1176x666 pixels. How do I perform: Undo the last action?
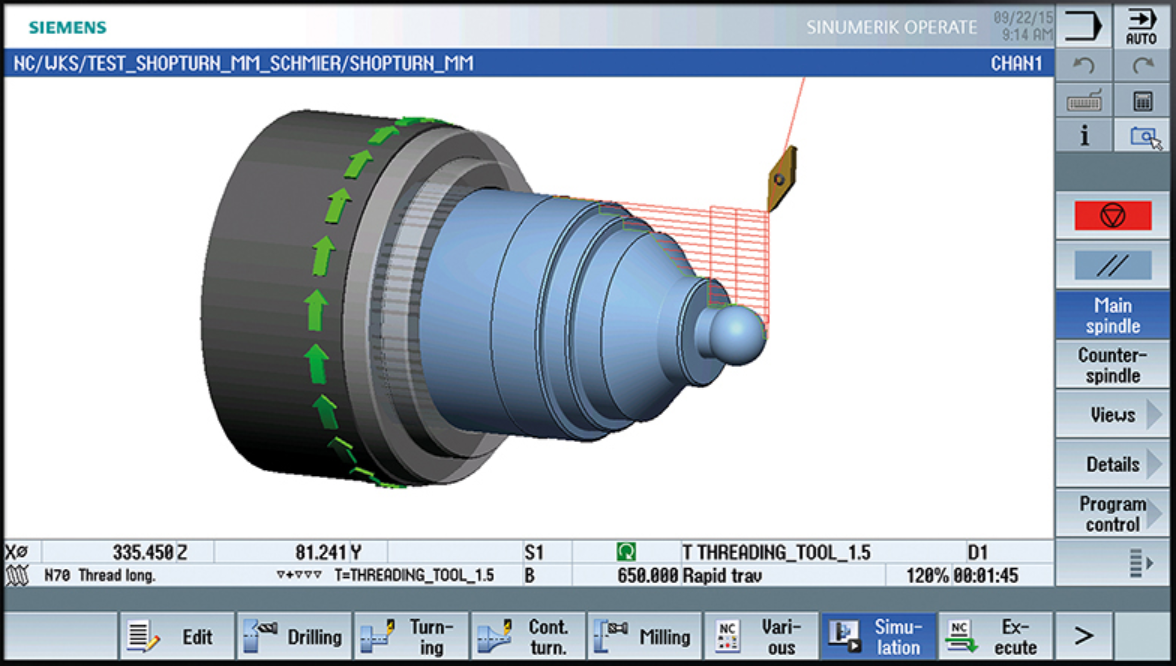pyautogui.click(x=1083, y=66)
